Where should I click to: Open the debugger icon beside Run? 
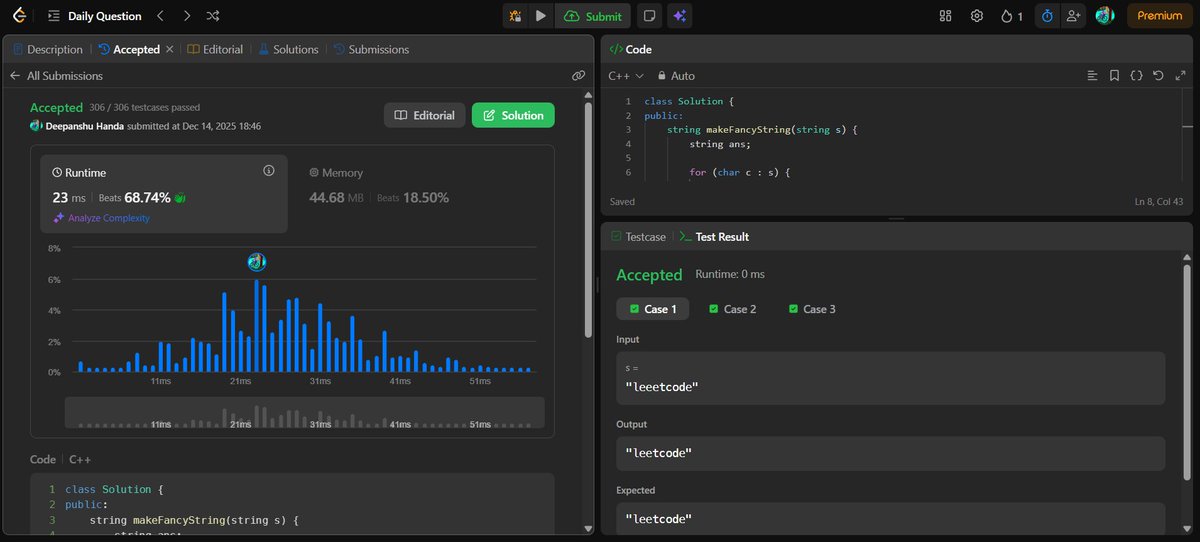[x=516, y=16]
